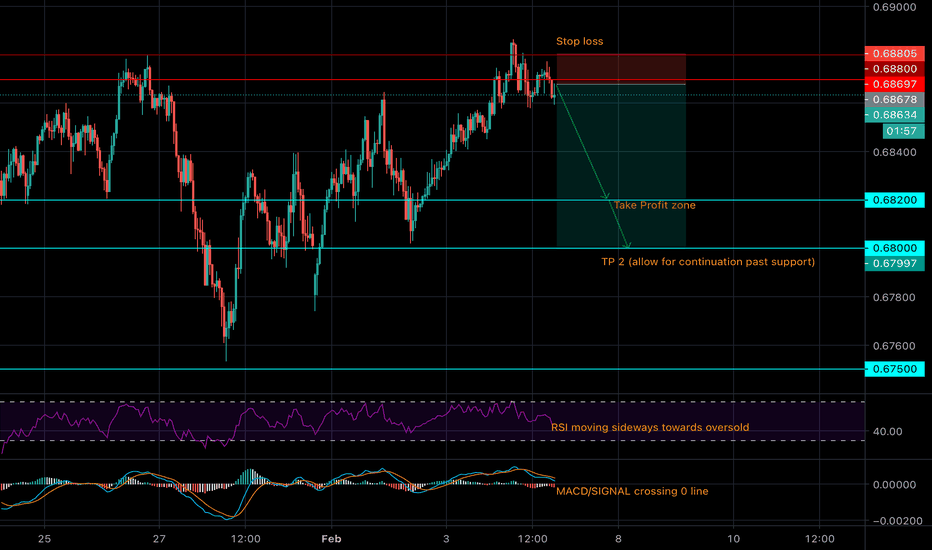The height and width of the screenshot is (550, 932).
Task: Select the cyan horizontal line at 0.68200
Action: [x=432, y=200]
